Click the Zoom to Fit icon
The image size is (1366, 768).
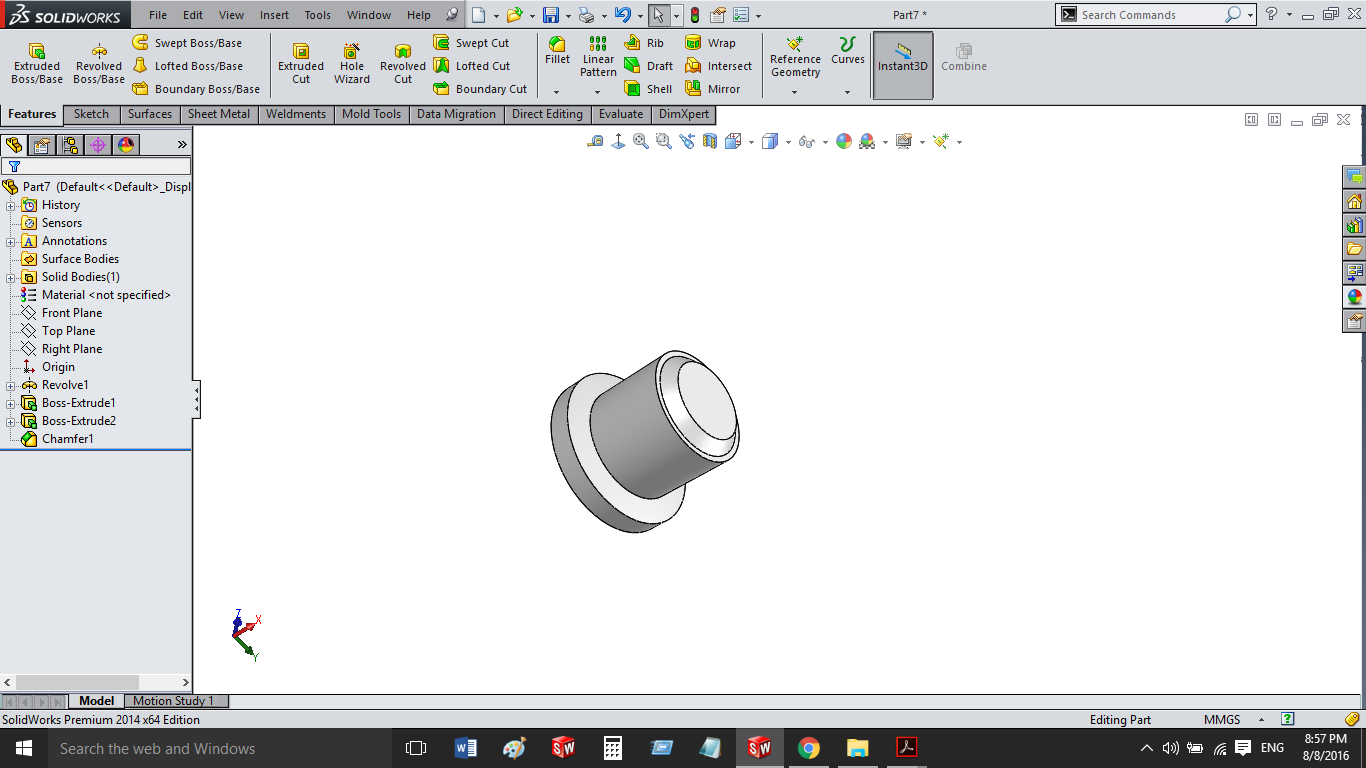[641, 141]
